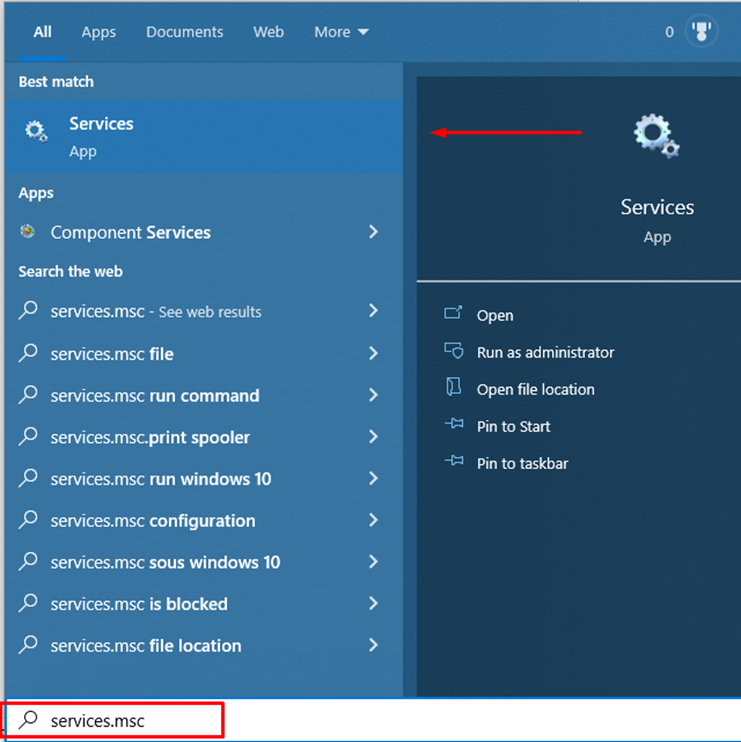Click the magnifier icon in search box
This screenshot has height=742, width=741.
coord(30,719)
